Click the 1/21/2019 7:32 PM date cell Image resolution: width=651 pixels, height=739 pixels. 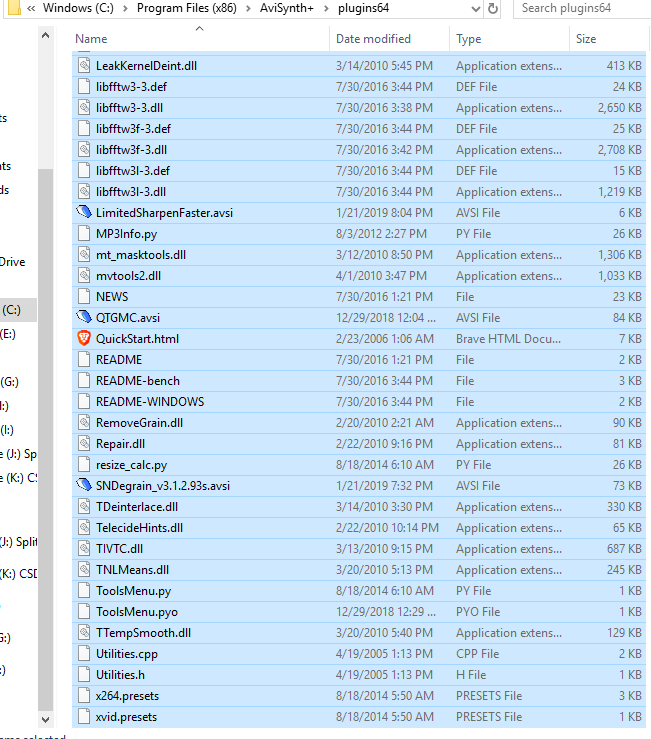pos(384,485)
